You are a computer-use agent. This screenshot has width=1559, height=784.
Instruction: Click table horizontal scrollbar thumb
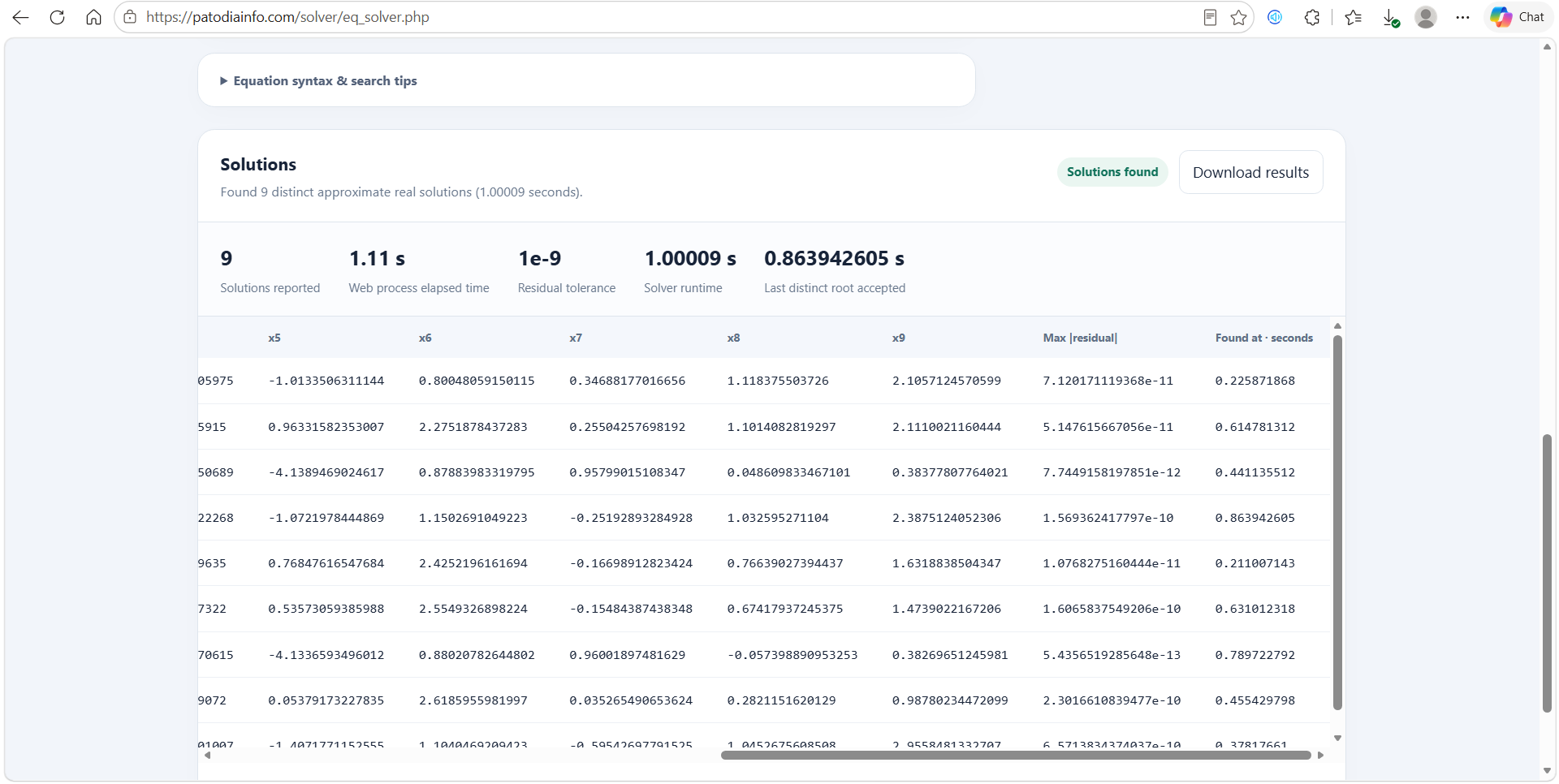[x=1016, y=755]
